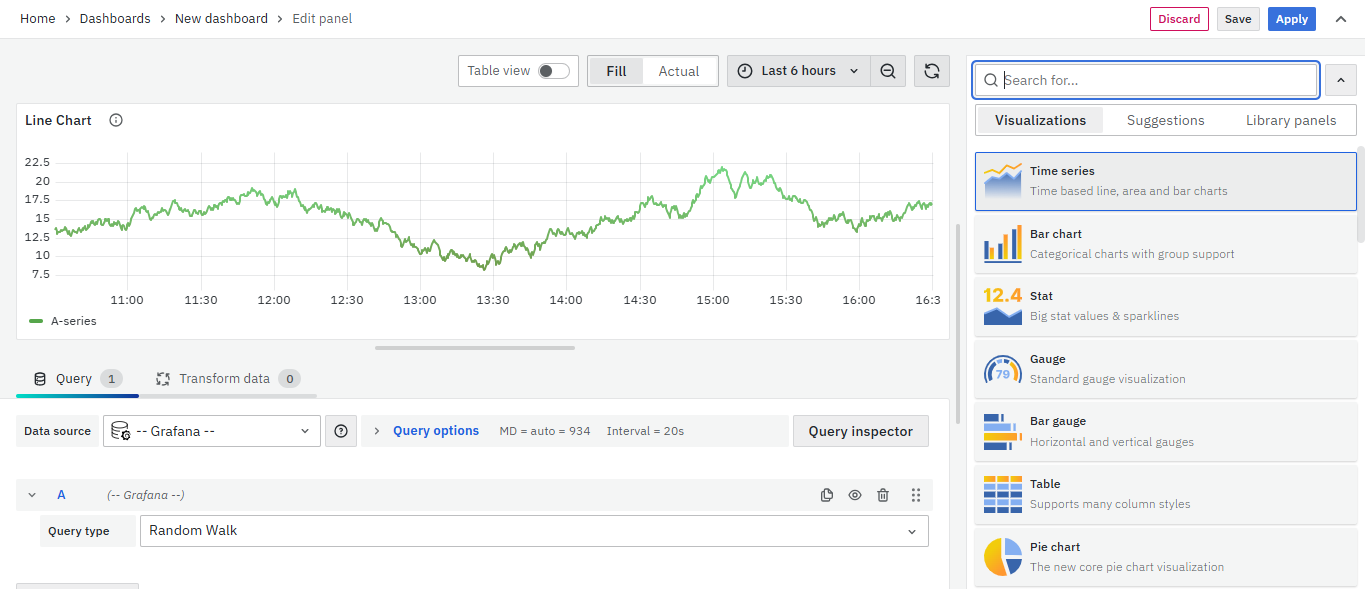Open the Grafana data source dropdown
This screenshot has width=1365, height=589.
coord(211,431)
